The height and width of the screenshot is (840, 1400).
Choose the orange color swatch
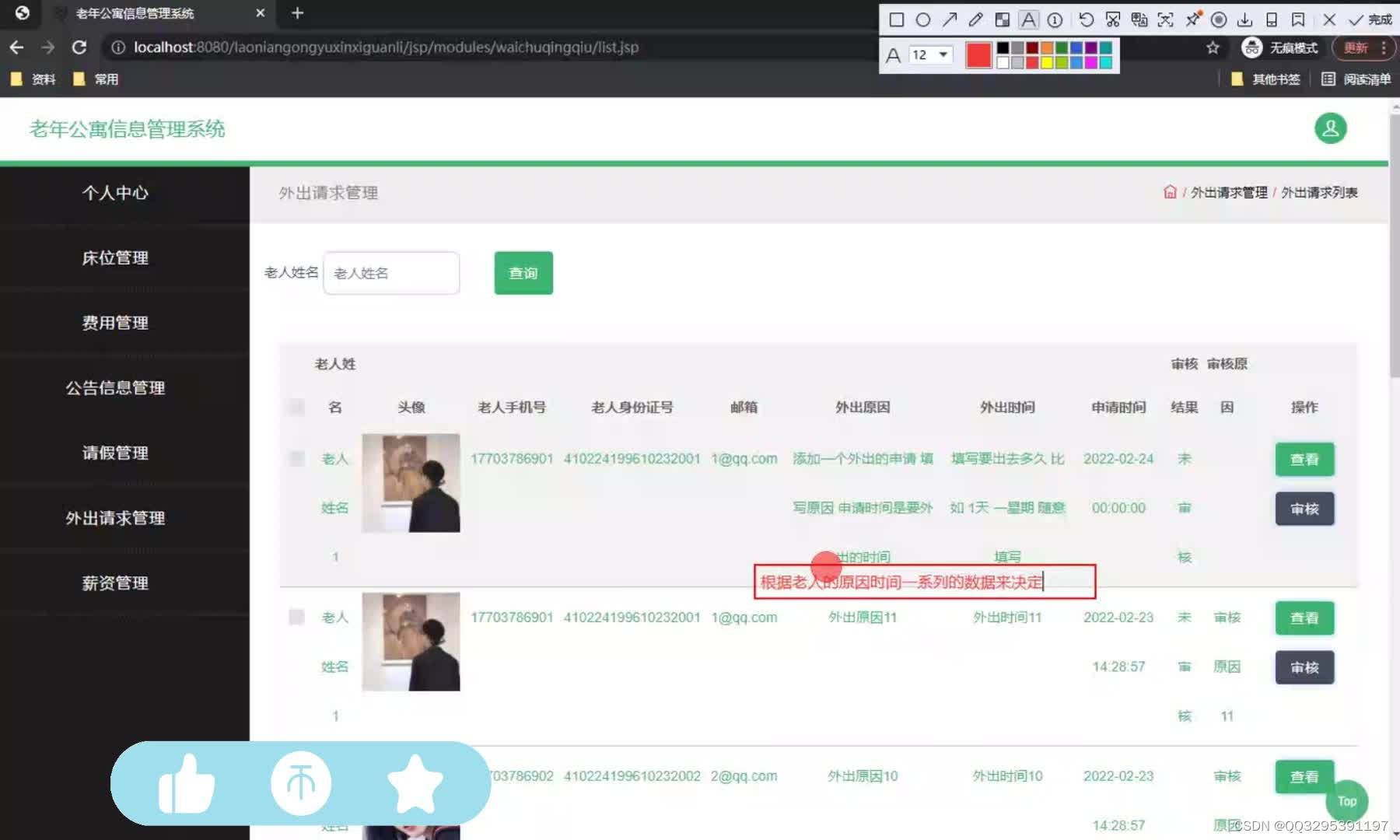pyautogui.click(x=1047, y=47)
